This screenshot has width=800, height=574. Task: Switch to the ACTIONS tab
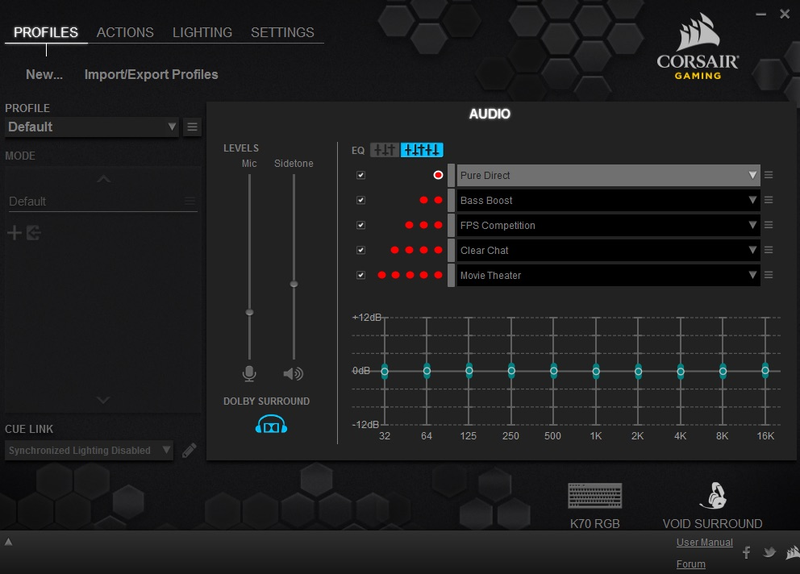click(125, 33)
